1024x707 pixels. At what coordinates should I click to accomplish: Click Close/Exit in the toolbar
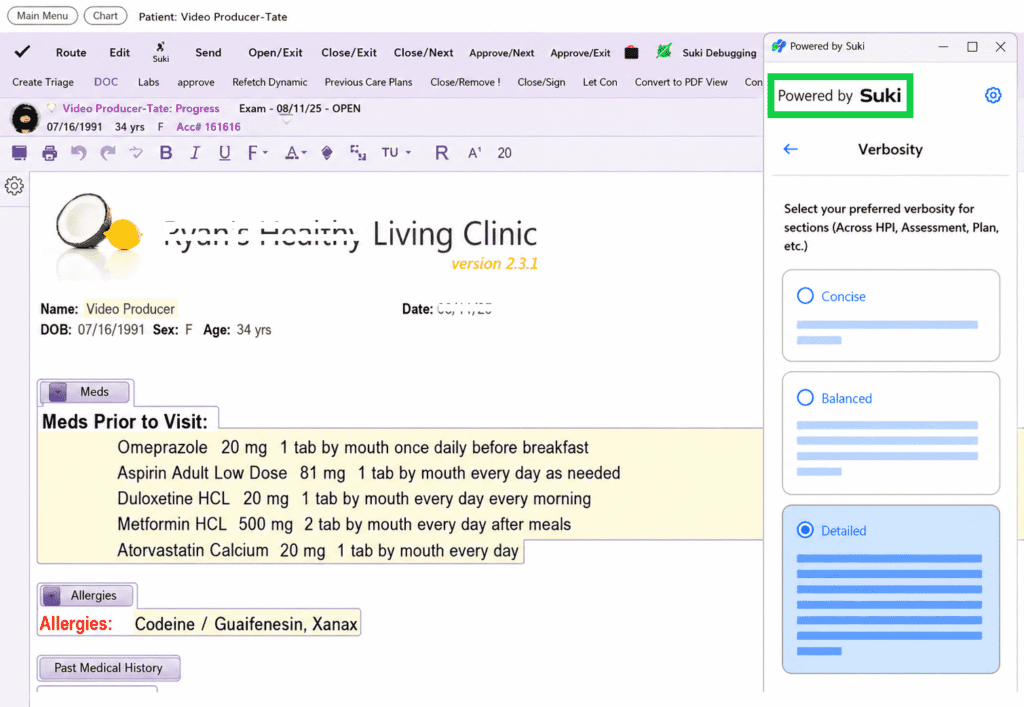tap(349, 52)
